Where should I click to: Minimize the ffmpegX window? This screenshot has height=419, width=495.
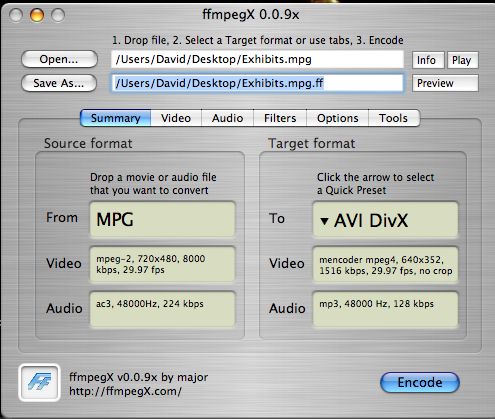37,15
